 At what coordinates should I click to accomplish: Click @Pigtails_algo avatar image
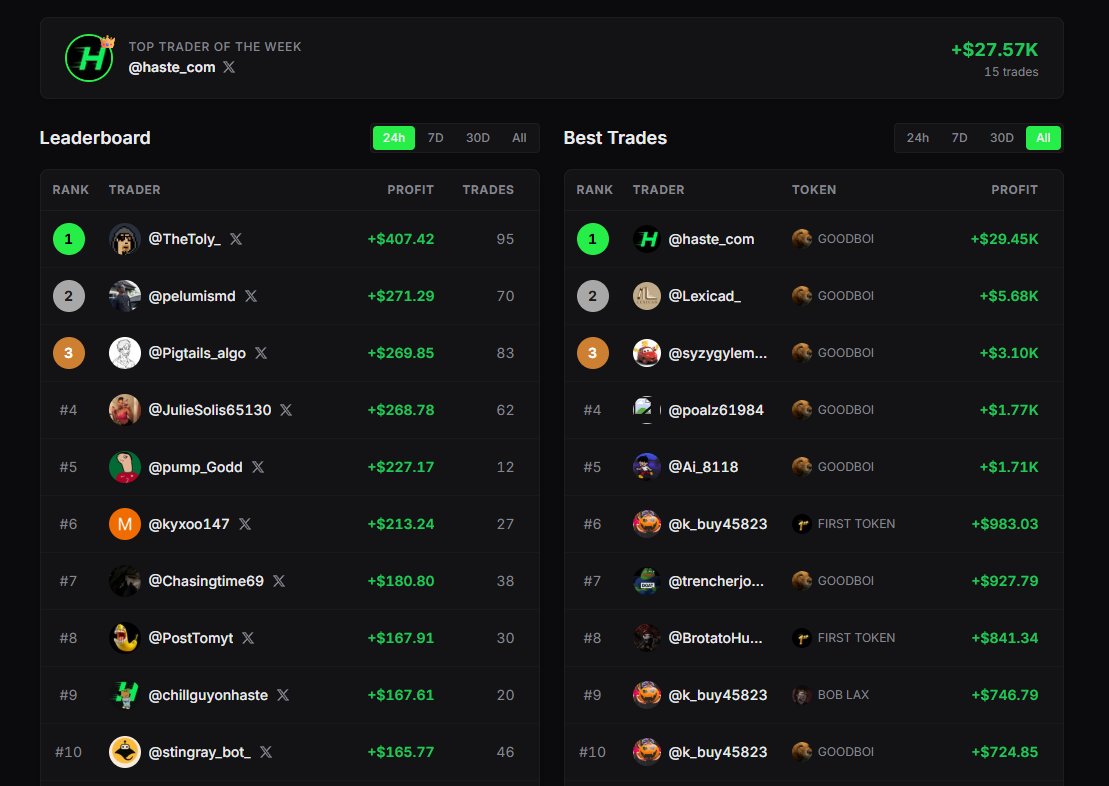(124, 353)
